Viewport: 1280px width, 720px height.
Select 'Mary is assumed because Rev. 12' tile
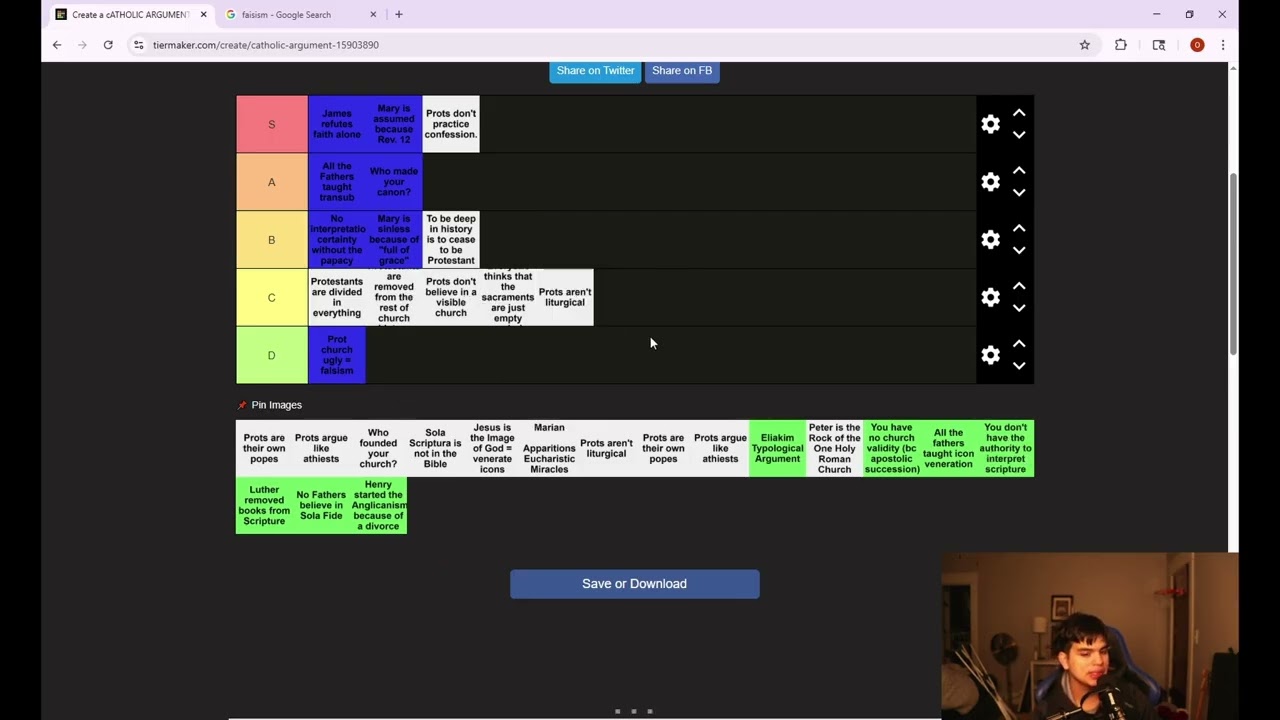pyautogui.click(x=394, y=124)
